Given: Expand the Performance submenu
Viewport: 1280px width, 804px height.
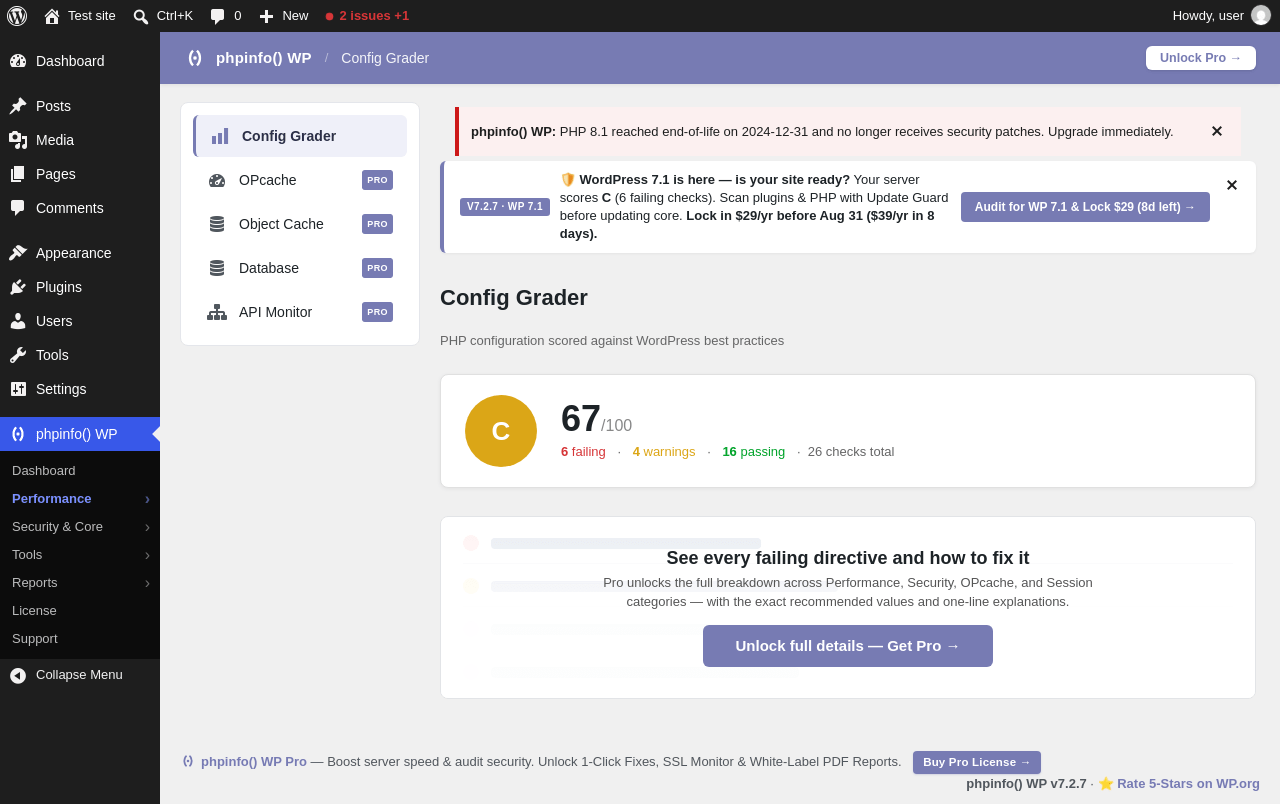Looking at the screenshot, I should (x=147, y=499).
